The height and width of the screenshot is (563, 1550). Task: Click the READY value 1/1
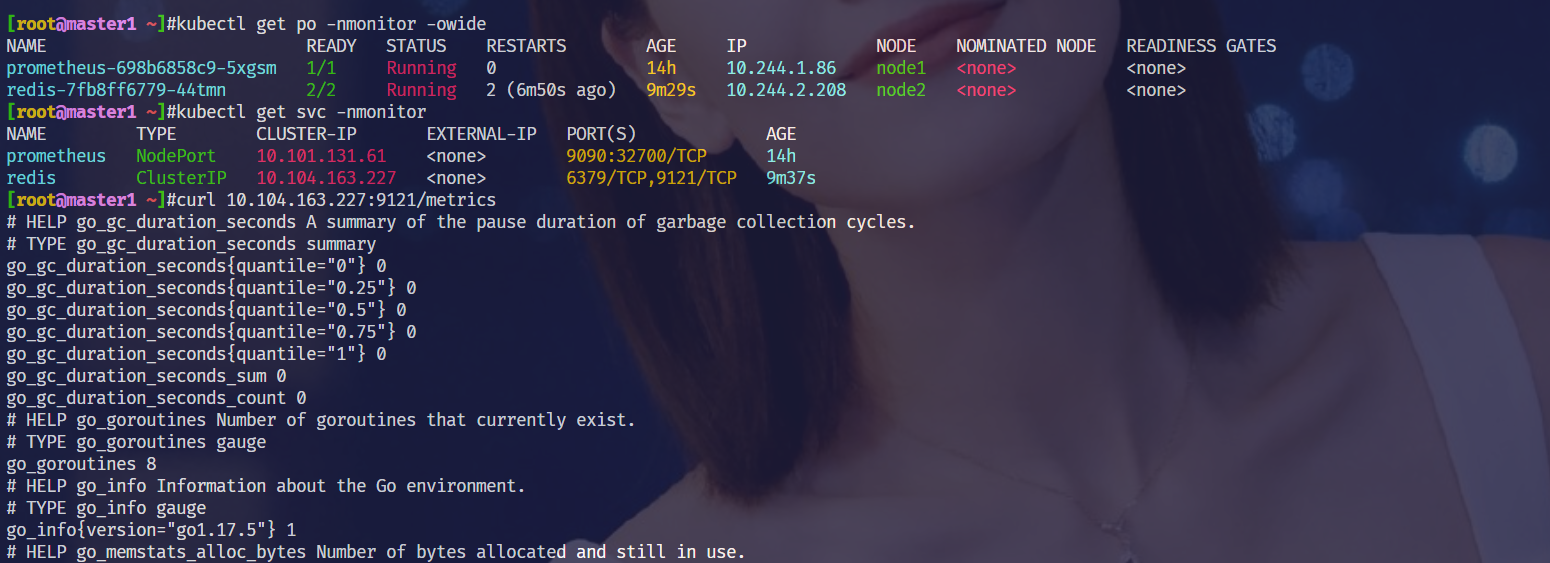(321, 68)
